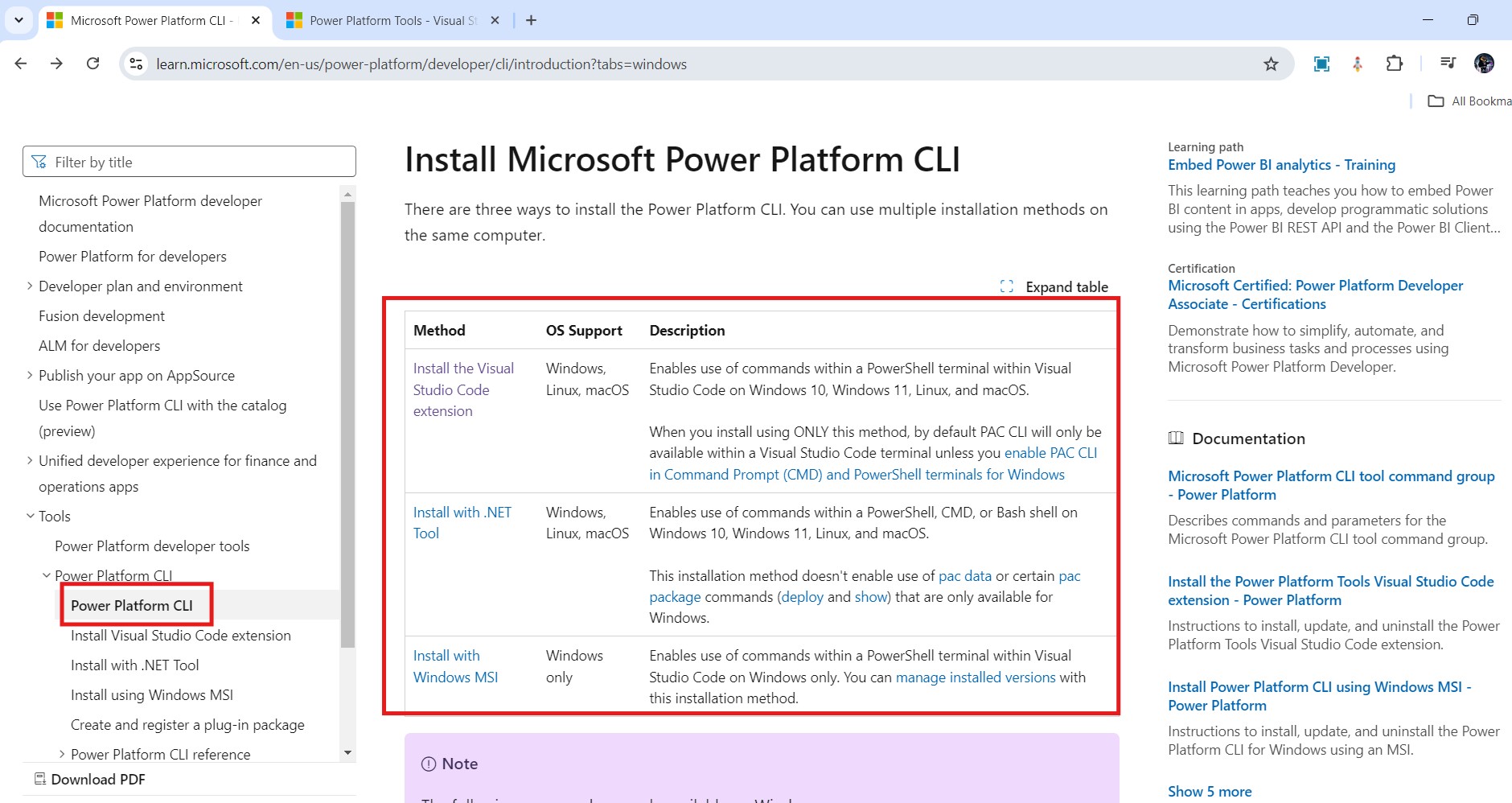Open the tab search dropdown arrow

tap(18, 20)
